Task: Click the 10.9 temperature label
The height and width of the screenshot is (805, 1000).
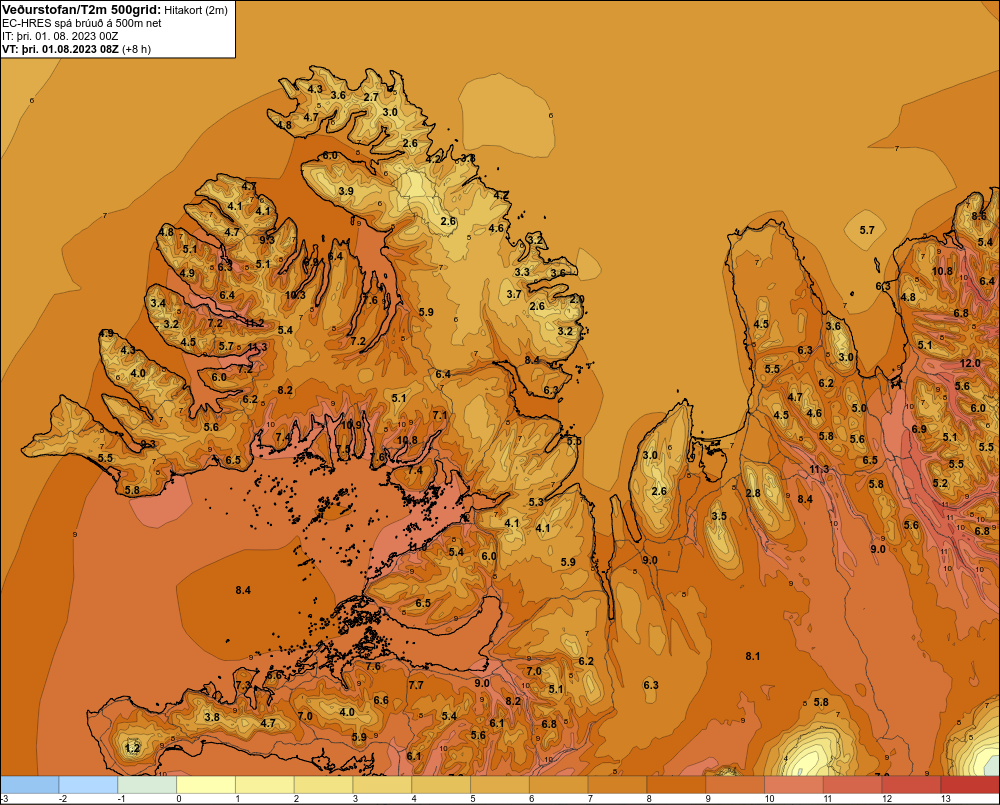Action: 351,425
